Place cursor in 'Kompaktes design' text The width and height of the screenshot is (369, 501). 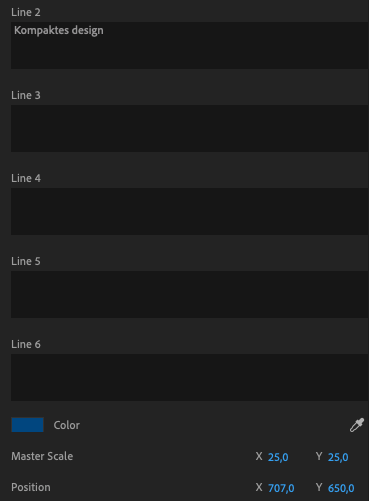(59, 31)
